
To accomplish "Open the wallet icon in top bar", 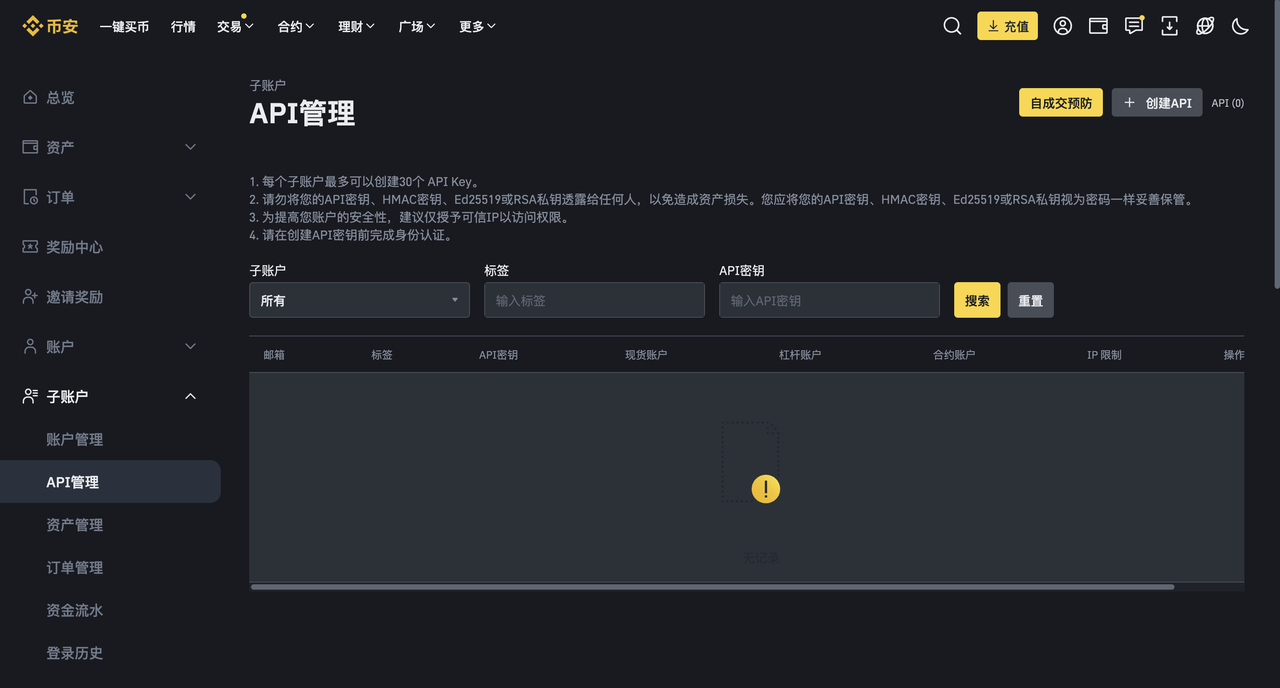I will 1098,26.
